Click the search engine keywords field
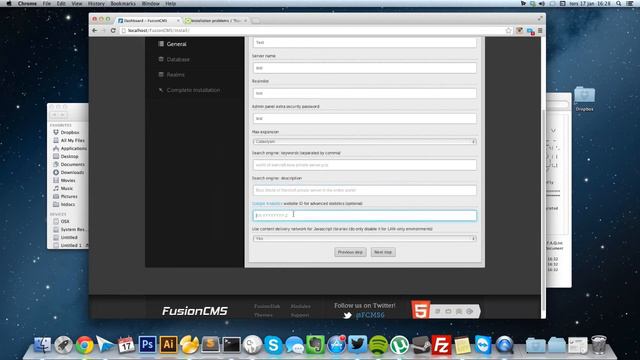 [364, 165]
